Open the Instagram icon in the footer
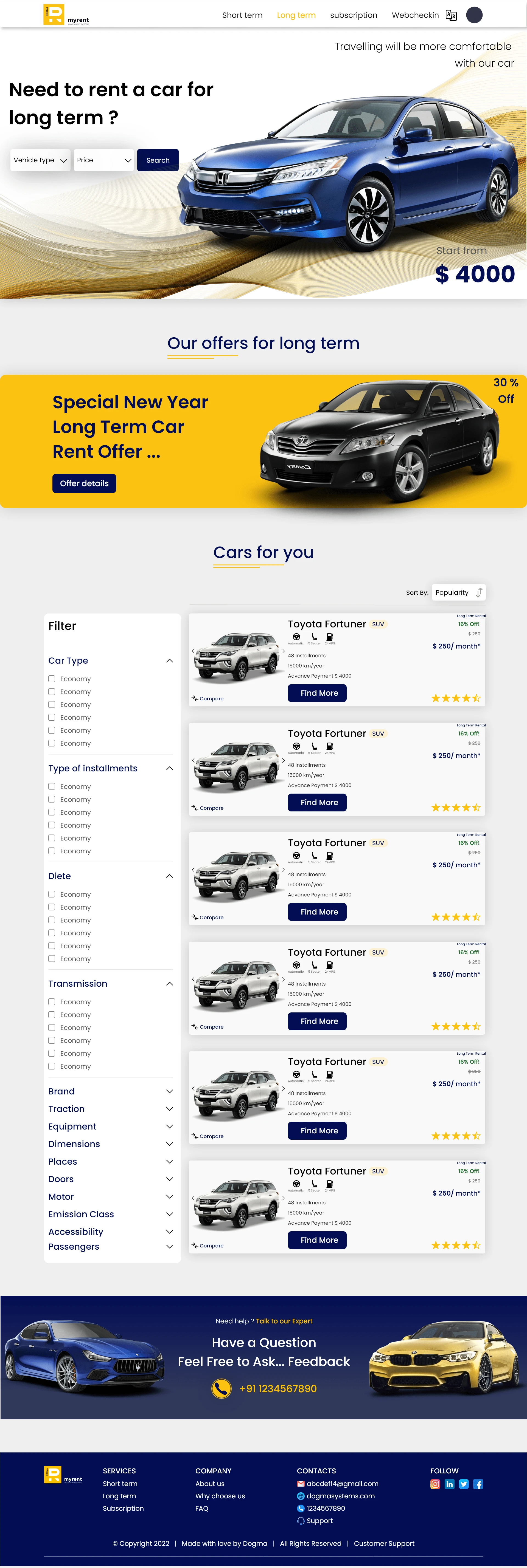The height and width of the screenshot is (1568, 527). coord(435,1484)
